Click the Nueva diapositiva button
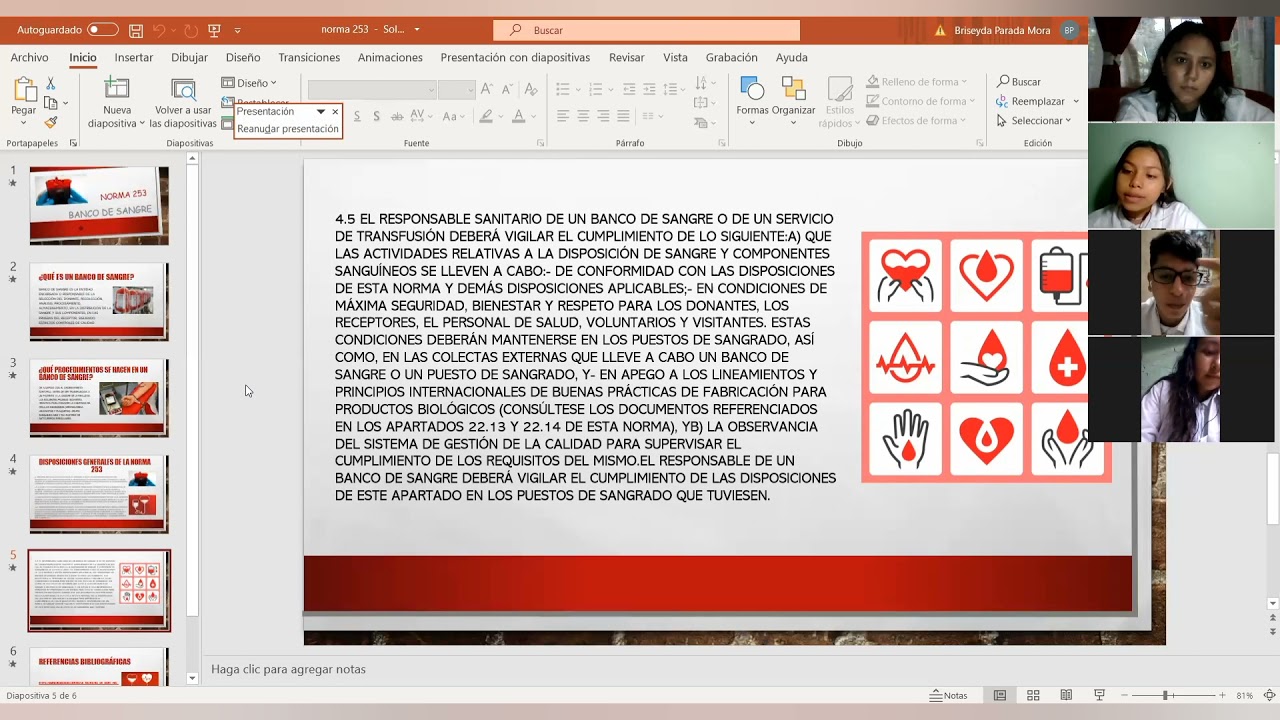Image resolution: width=1280 pixels, height=720 pixels. pos(117,103)
